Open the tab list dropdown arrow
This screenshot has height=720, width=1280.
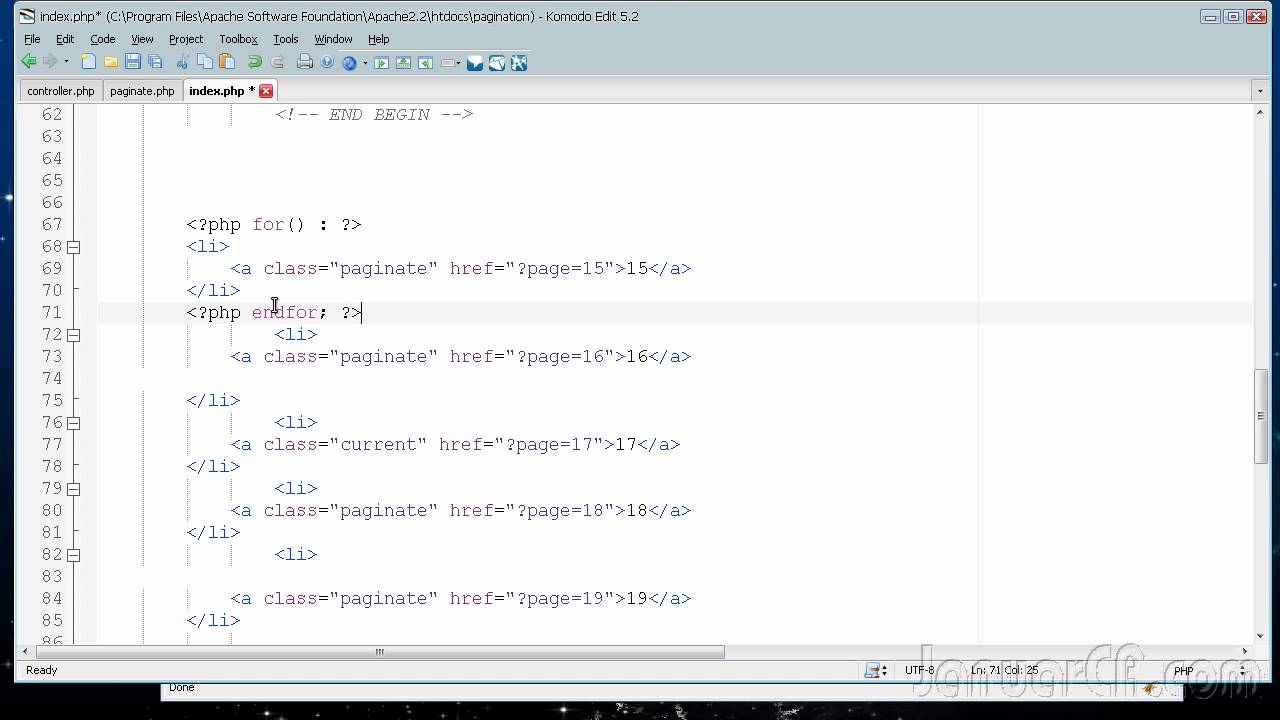(x=1259, y=91)
